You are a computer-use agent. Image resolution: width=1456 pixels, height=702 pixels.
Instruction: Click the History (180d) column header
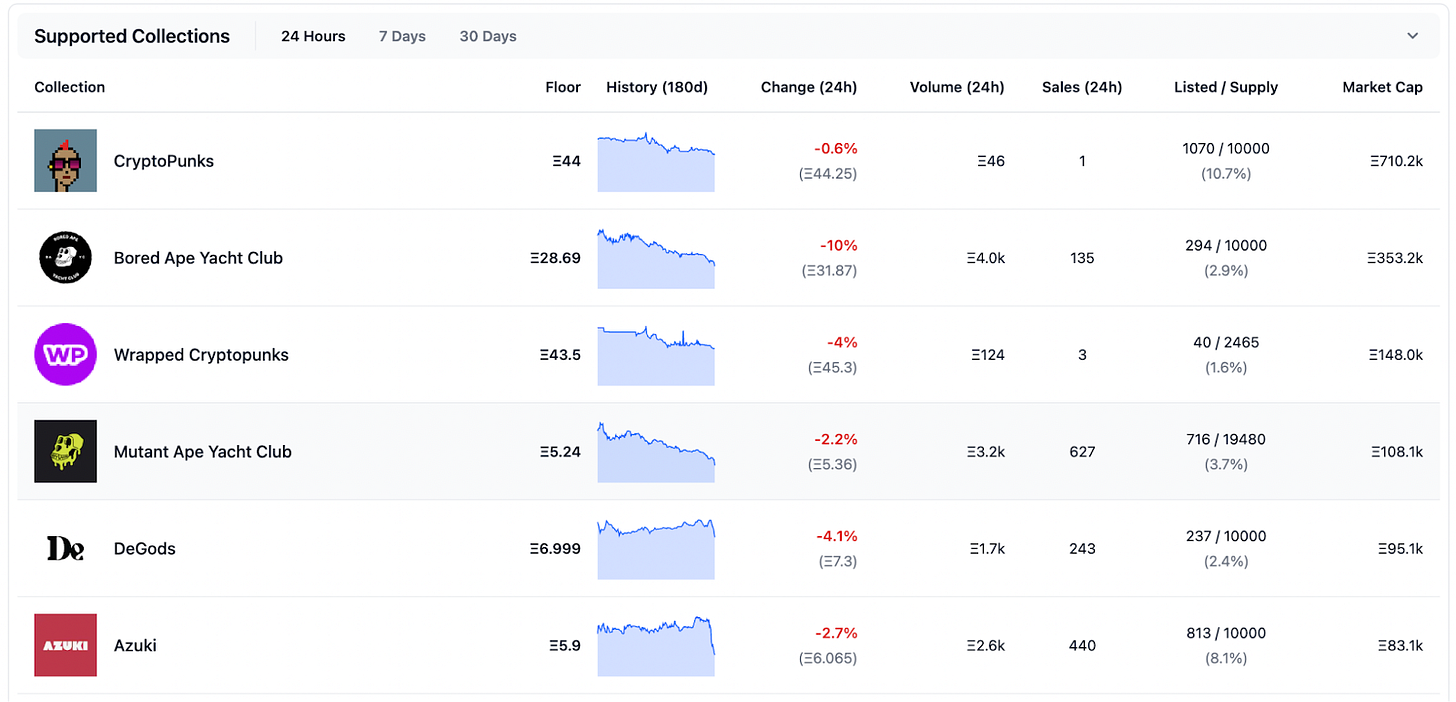pyautogui.click(x=657, y=87)
